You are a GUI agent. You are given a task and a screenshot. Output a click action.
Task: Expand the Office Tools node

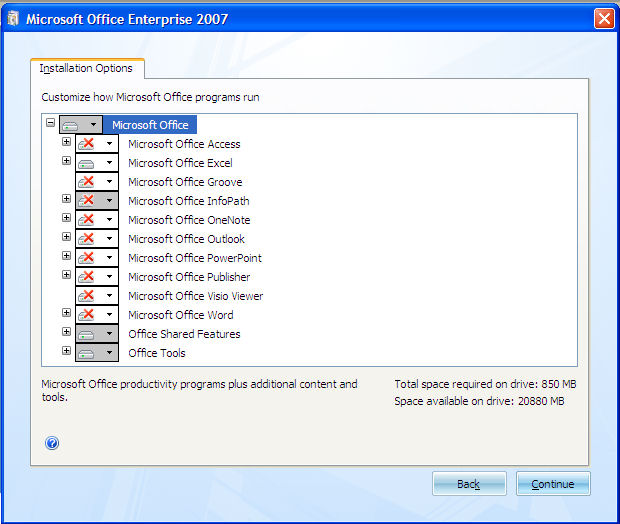click(66, 350)
